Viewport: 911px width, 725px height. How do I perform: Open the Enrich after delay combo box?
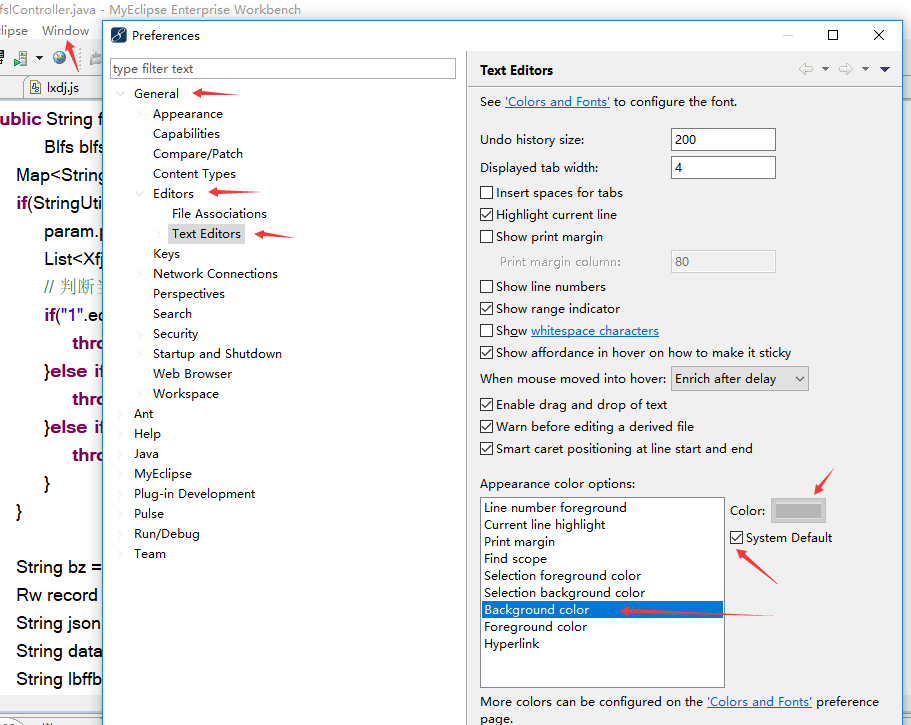[739, 379]
